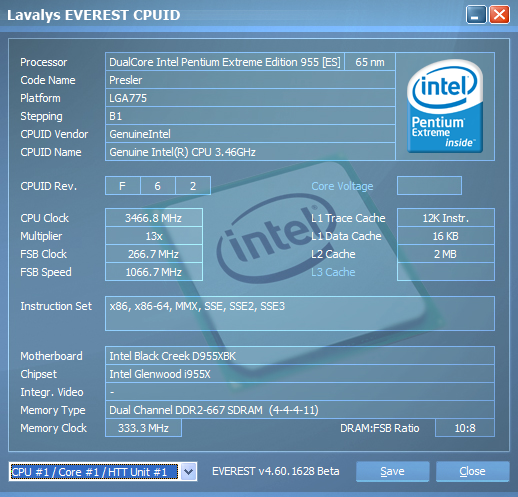The height and width of the screenshot is (497, 518).
Task: Click the CPUID Rev F box
Action: [x=123, y=186]
